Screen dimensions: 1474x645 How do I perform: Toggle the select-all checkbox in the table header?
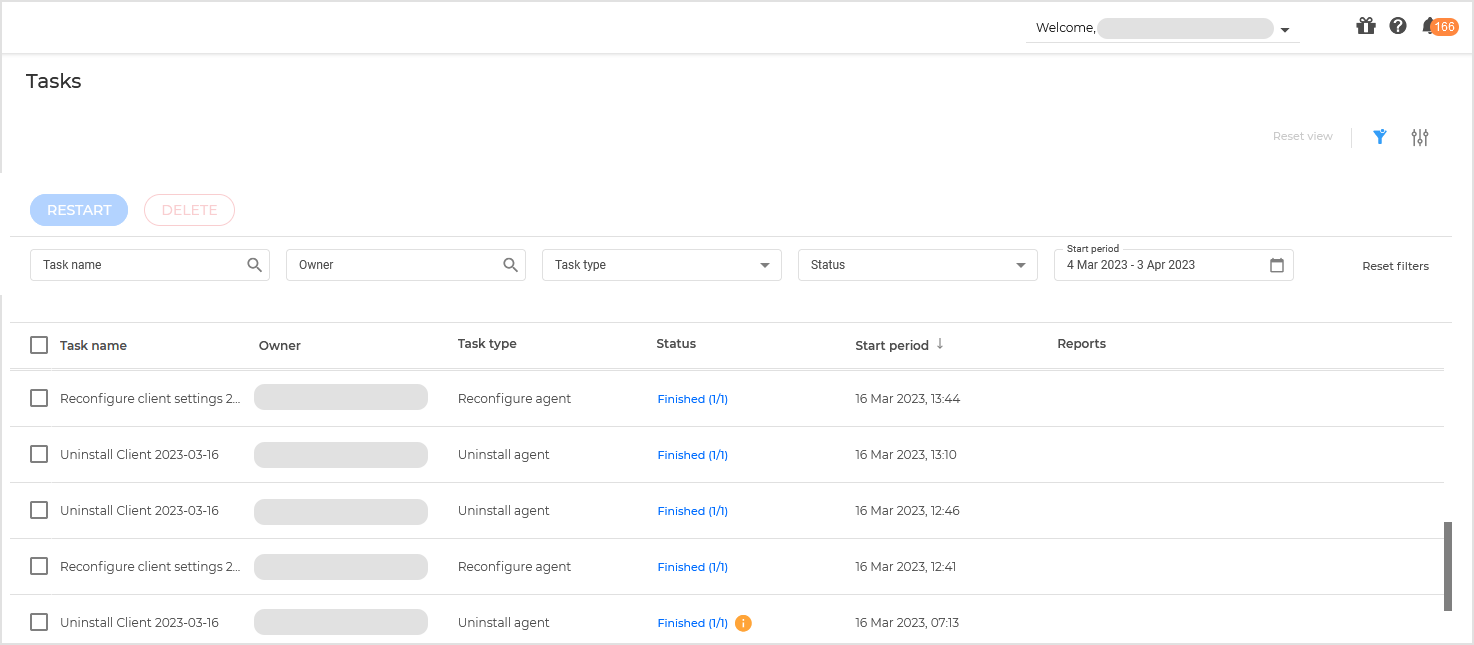39,344
